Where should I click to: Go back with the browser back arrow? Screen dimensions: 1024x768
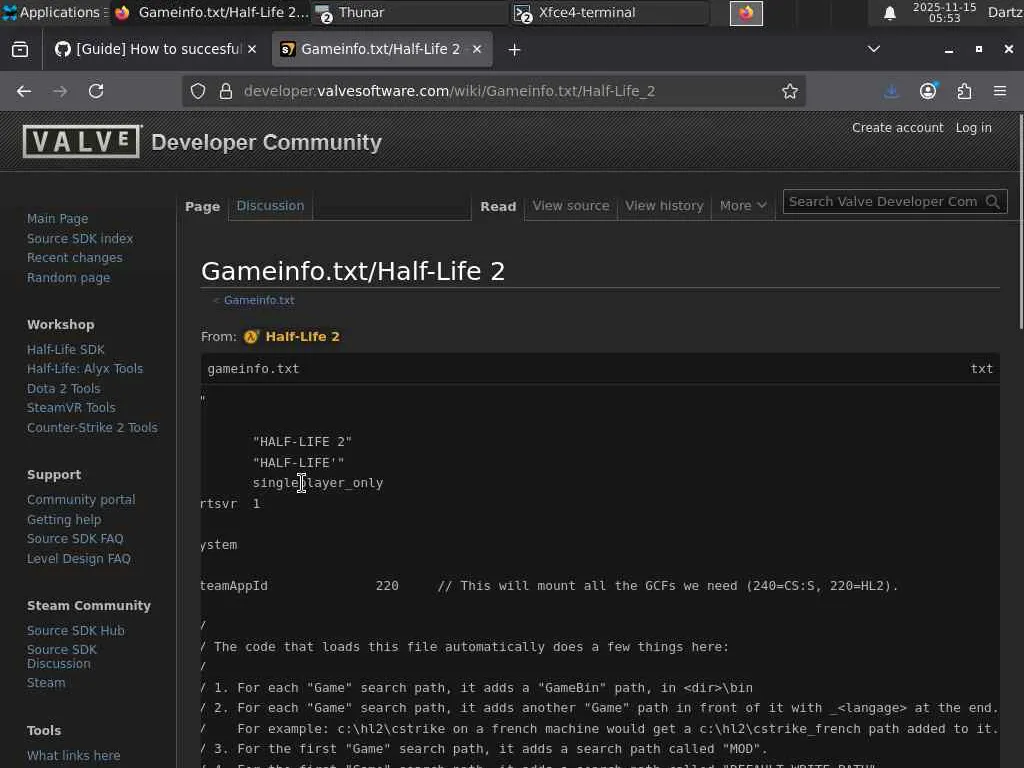(24, 91)
